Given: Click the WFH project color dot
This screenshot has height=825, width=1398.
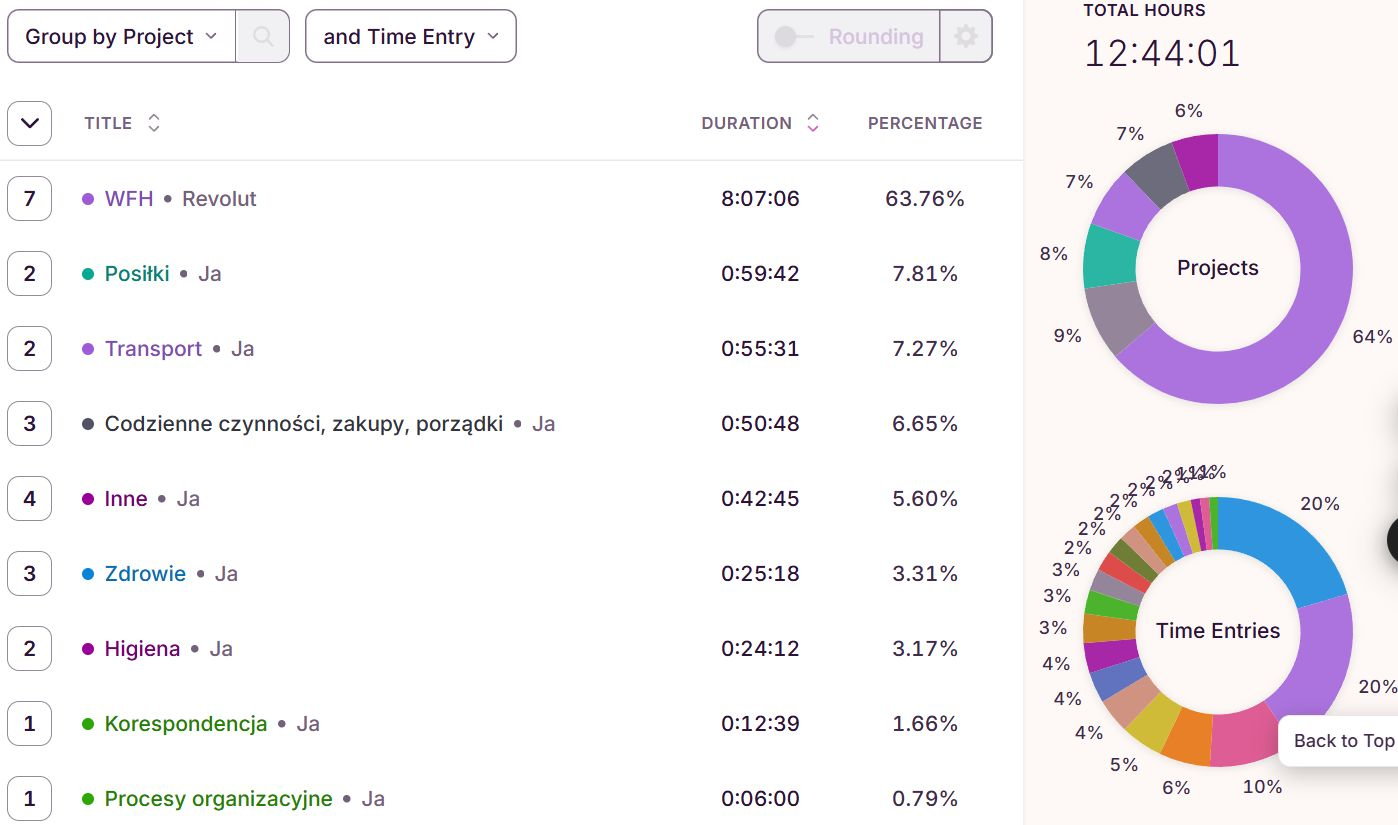Looking at the screenshot, I should coord(88,199).
